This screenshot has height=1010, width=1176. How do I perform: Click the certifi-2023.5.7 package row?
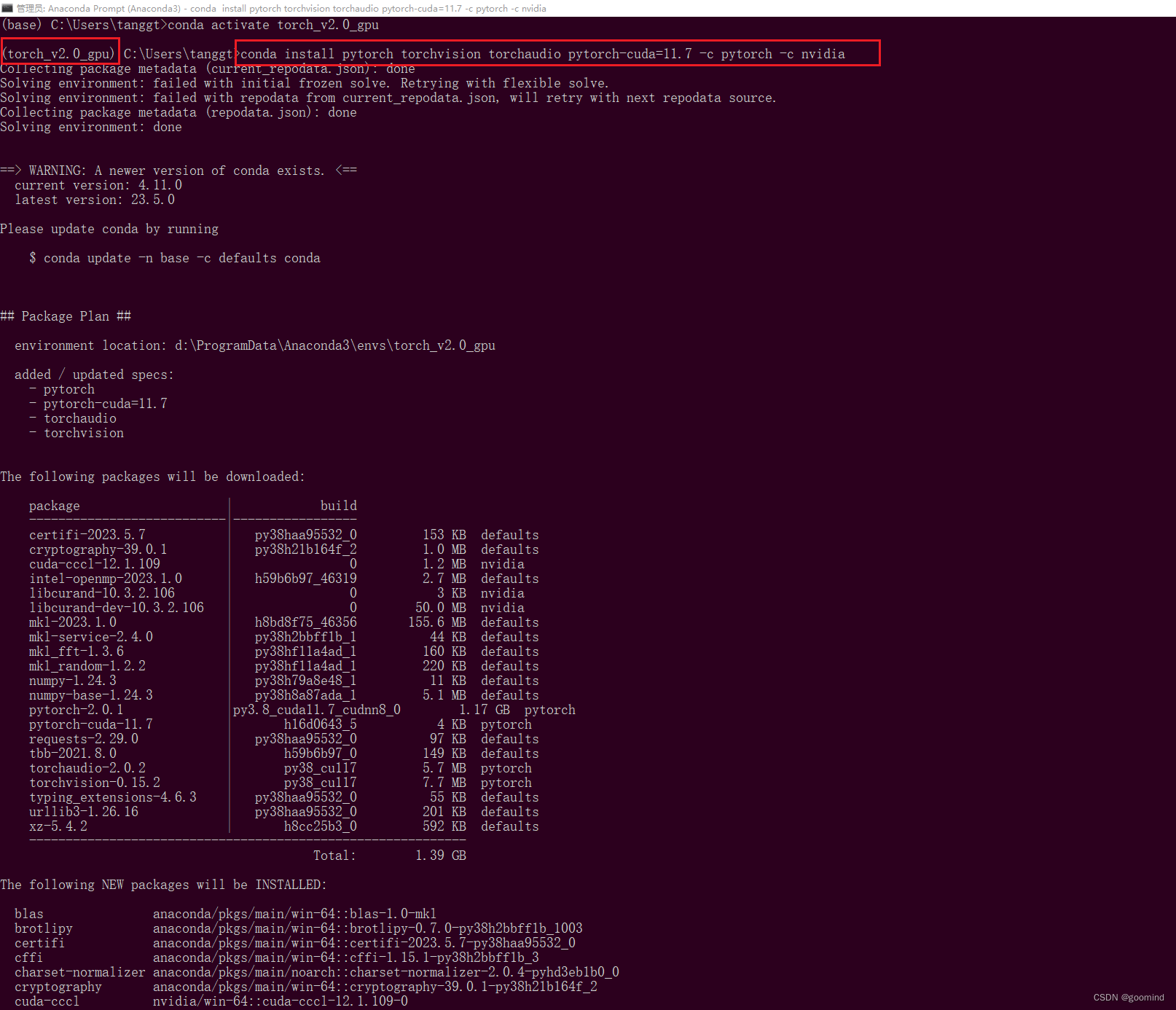pyautogui.click(x=284, y=535)
